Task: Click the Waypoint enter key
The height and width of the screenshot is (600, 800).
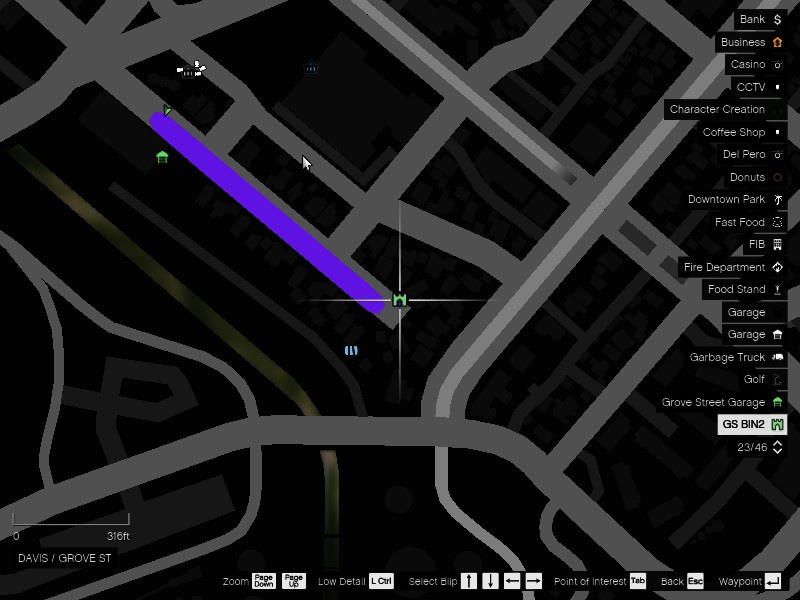Action: point(773,581)
